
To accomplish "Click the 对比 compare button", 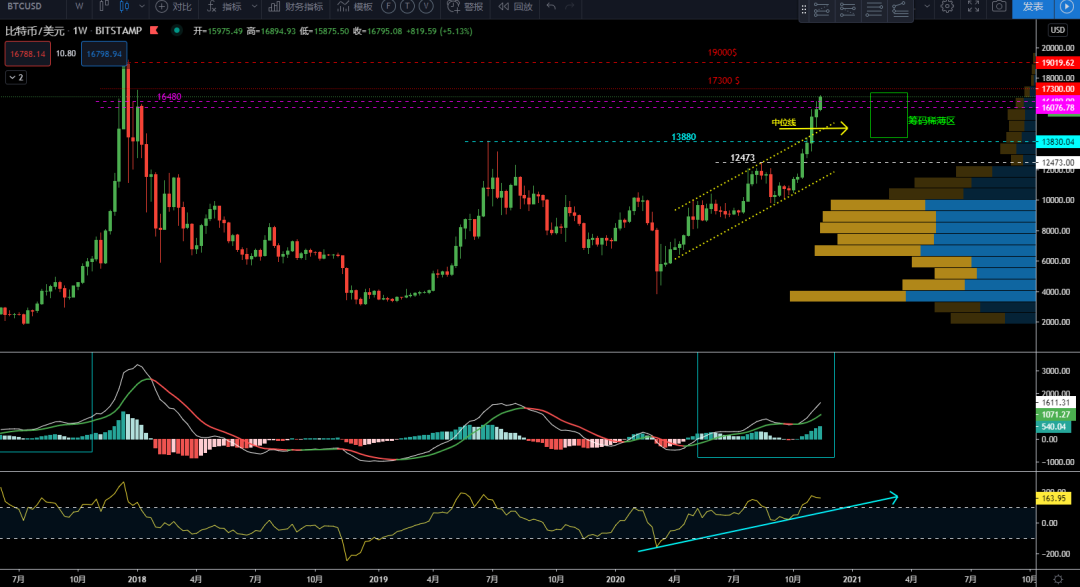I will (x=173, y=7).
